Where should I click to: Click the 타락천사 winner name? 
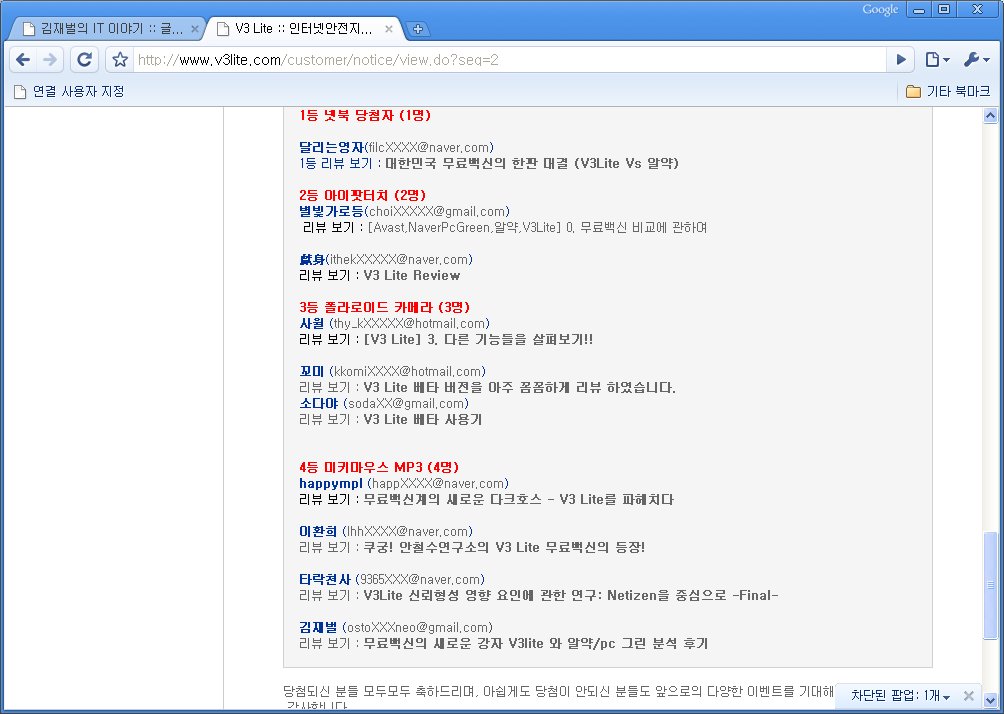point(325,580)
